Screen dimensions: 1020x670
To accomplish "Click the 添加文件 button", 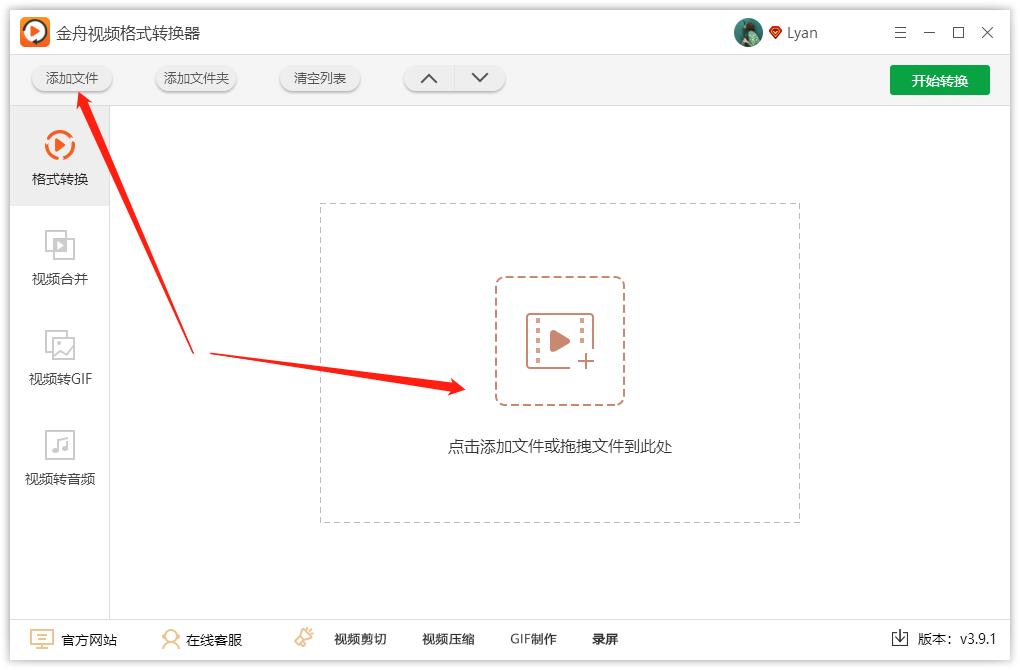I will pos(71,77).
